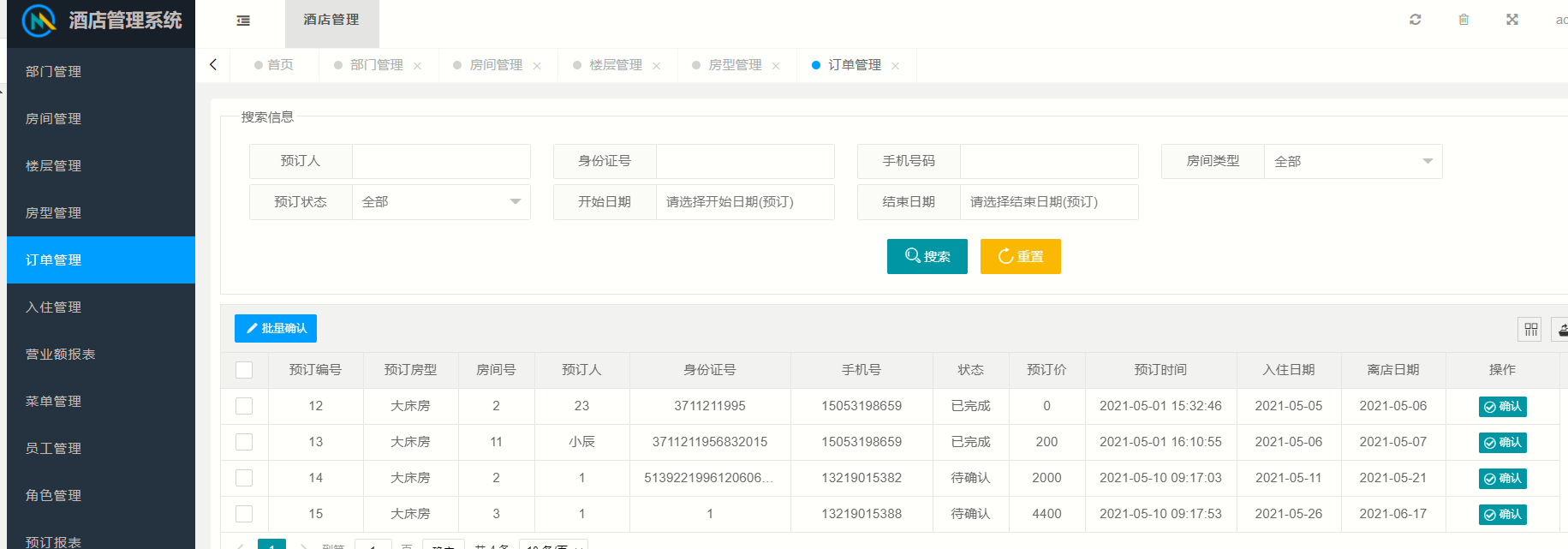The image size is (1568, 549).
Task: Click the 手机号码 search input
Action: point(1049,161)
